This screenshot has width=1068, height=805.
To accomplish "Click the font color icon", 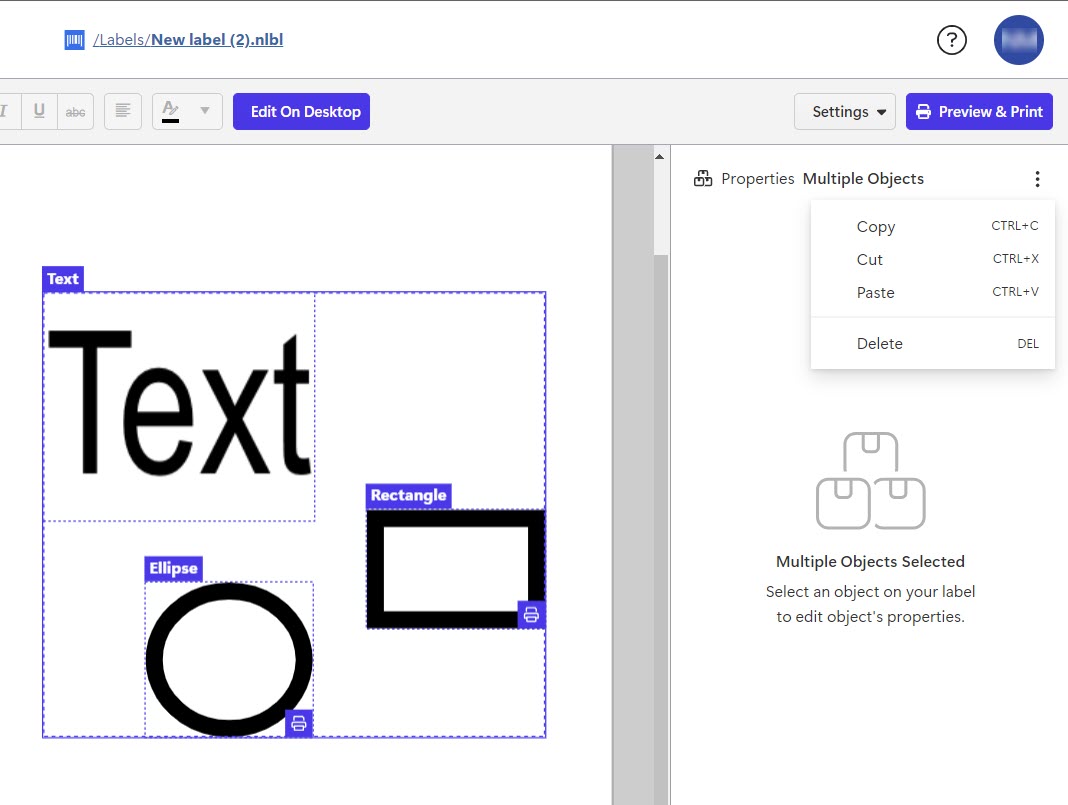I will 170,111.
